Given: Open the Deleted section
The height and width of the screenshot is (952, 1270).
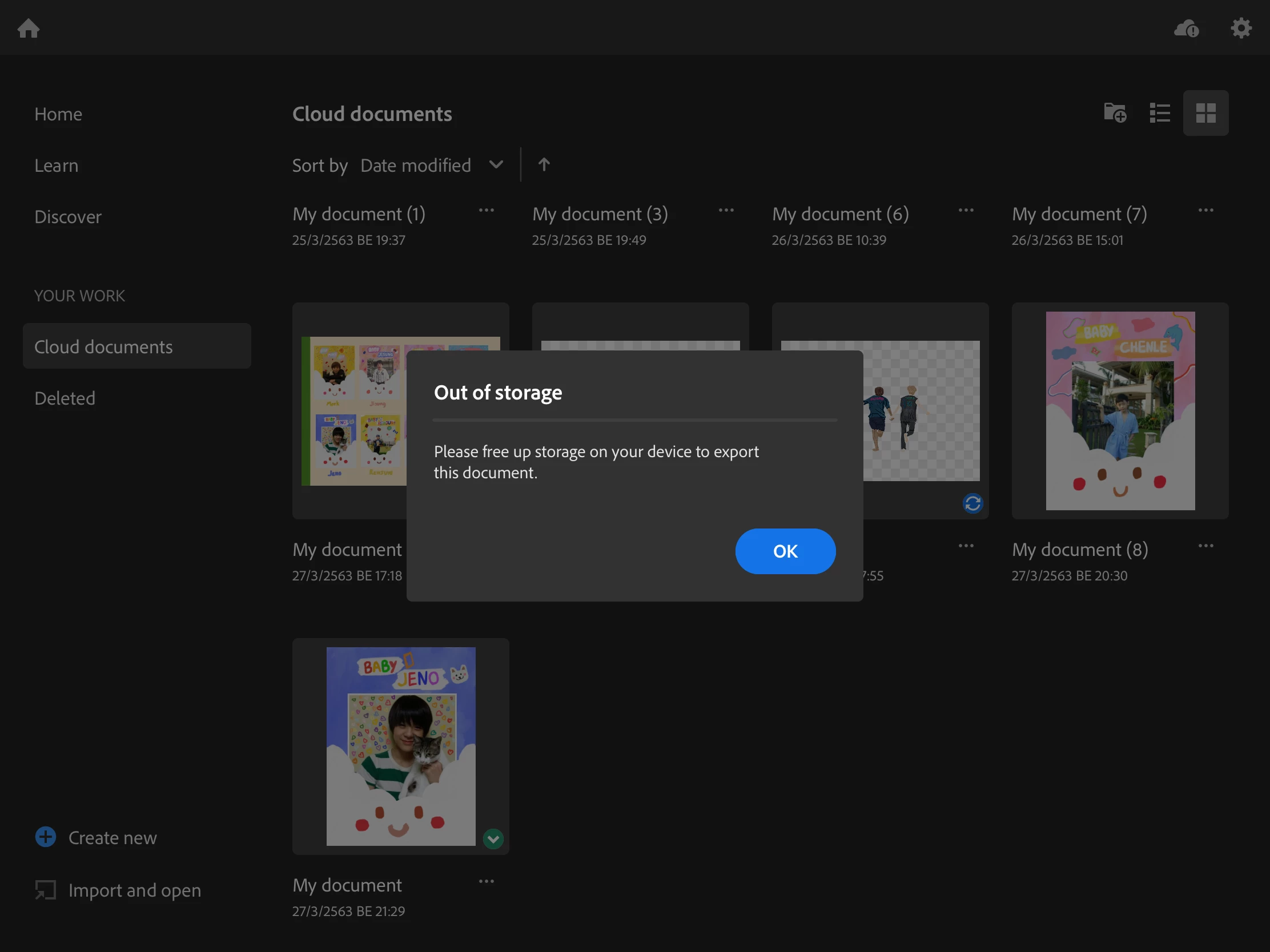Looking at the screenshot, I should click(65, 398).
